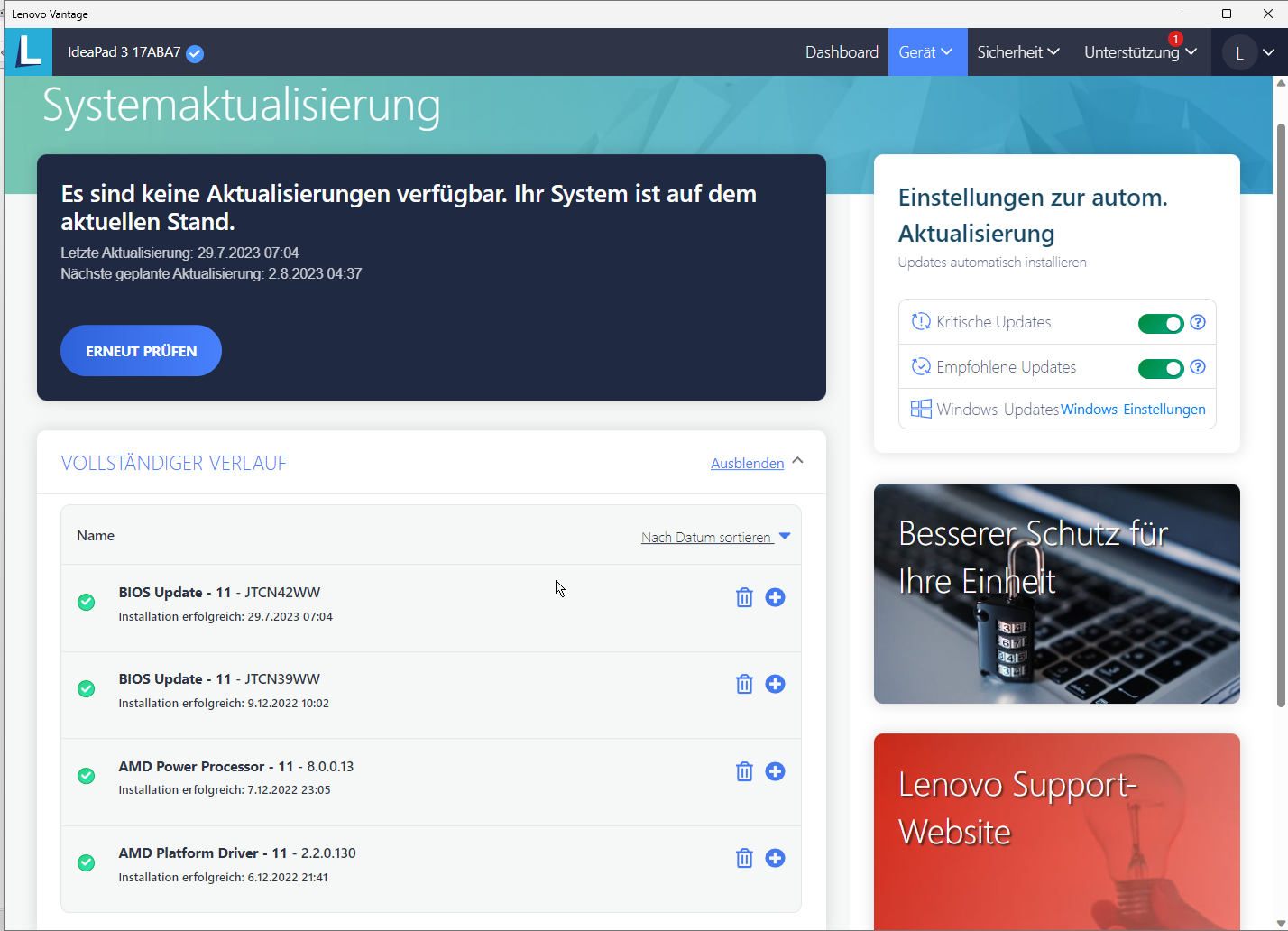Viewport: 1288px width, 931px height.
Task: Click the scrollbar up arrow
Action: pos(1281,83)
